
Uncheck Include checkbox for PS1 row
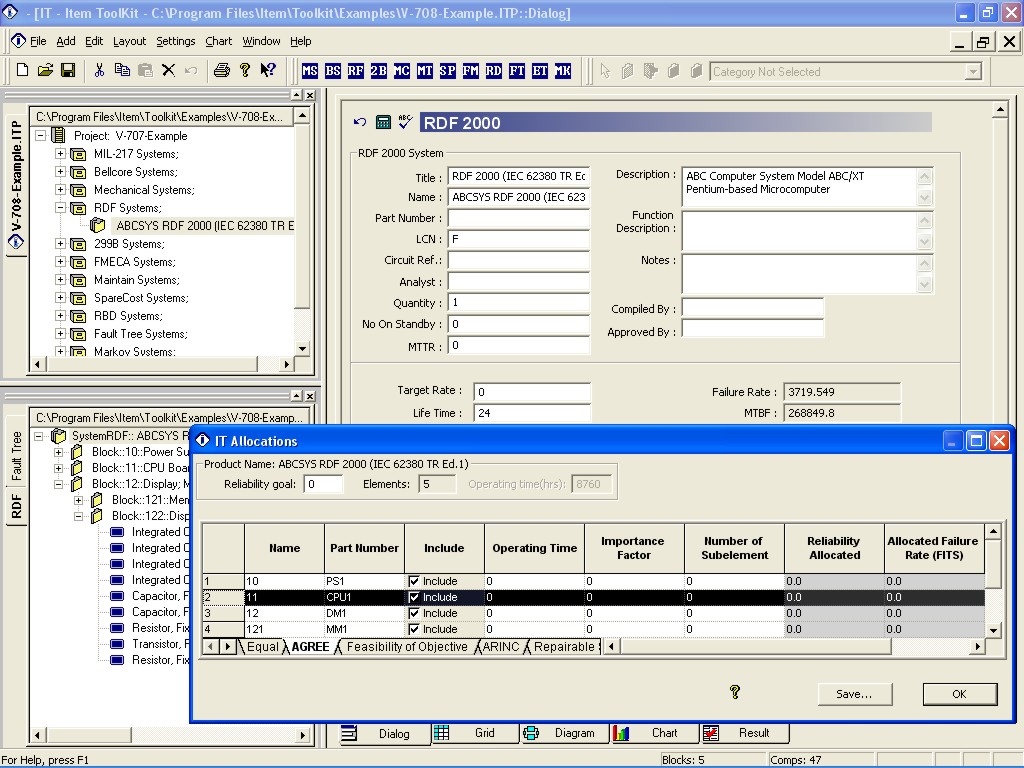pyautogui.click(x=414, y=581)
